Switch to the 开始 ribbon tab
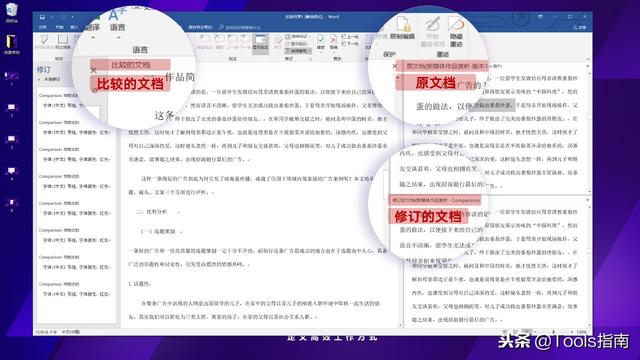The image size is (640, 360). coord(60,27)
